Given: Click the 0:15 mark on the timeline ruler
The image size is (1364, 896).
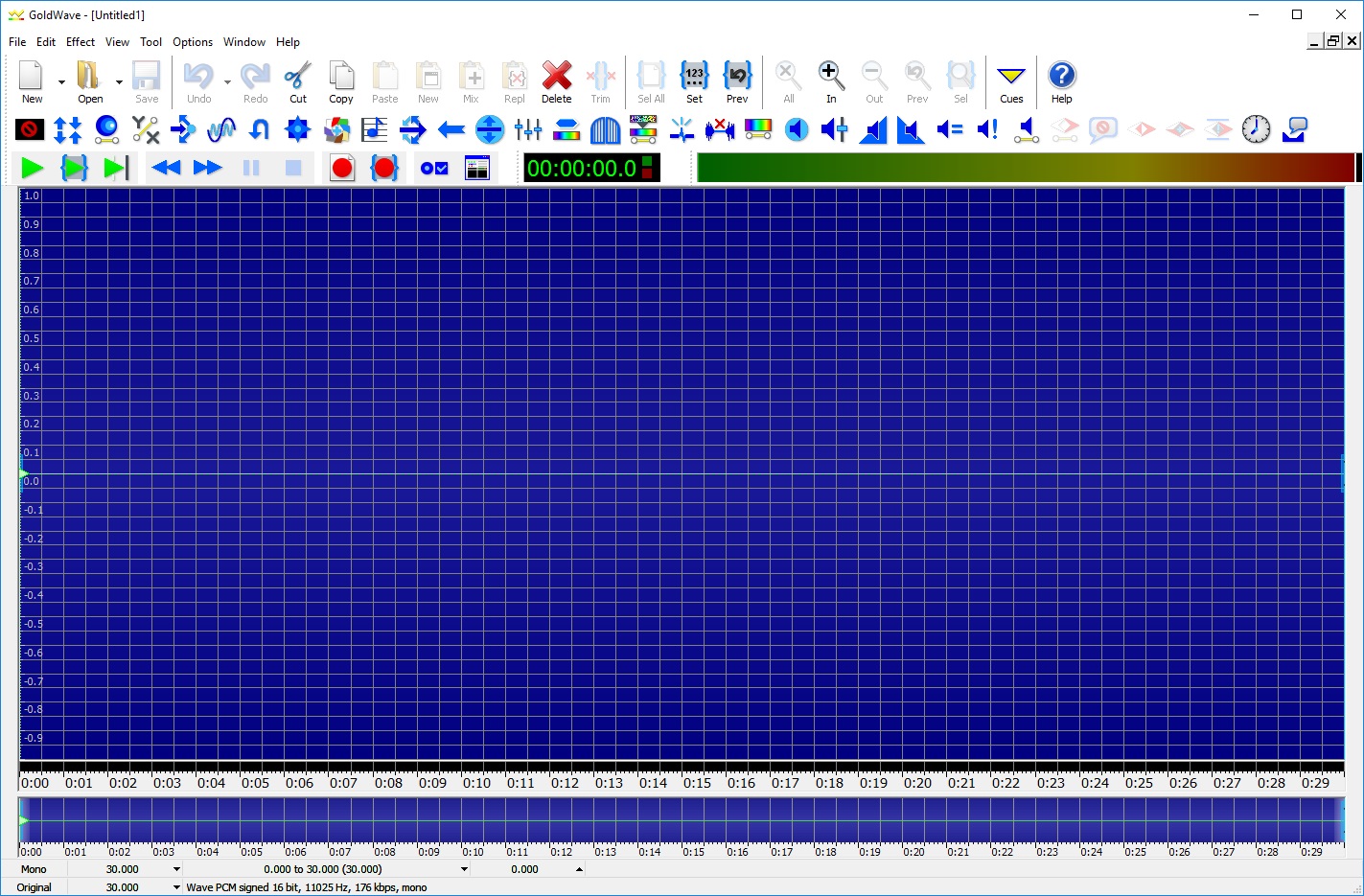Looking at the screenshot, I should click(697, 783).
